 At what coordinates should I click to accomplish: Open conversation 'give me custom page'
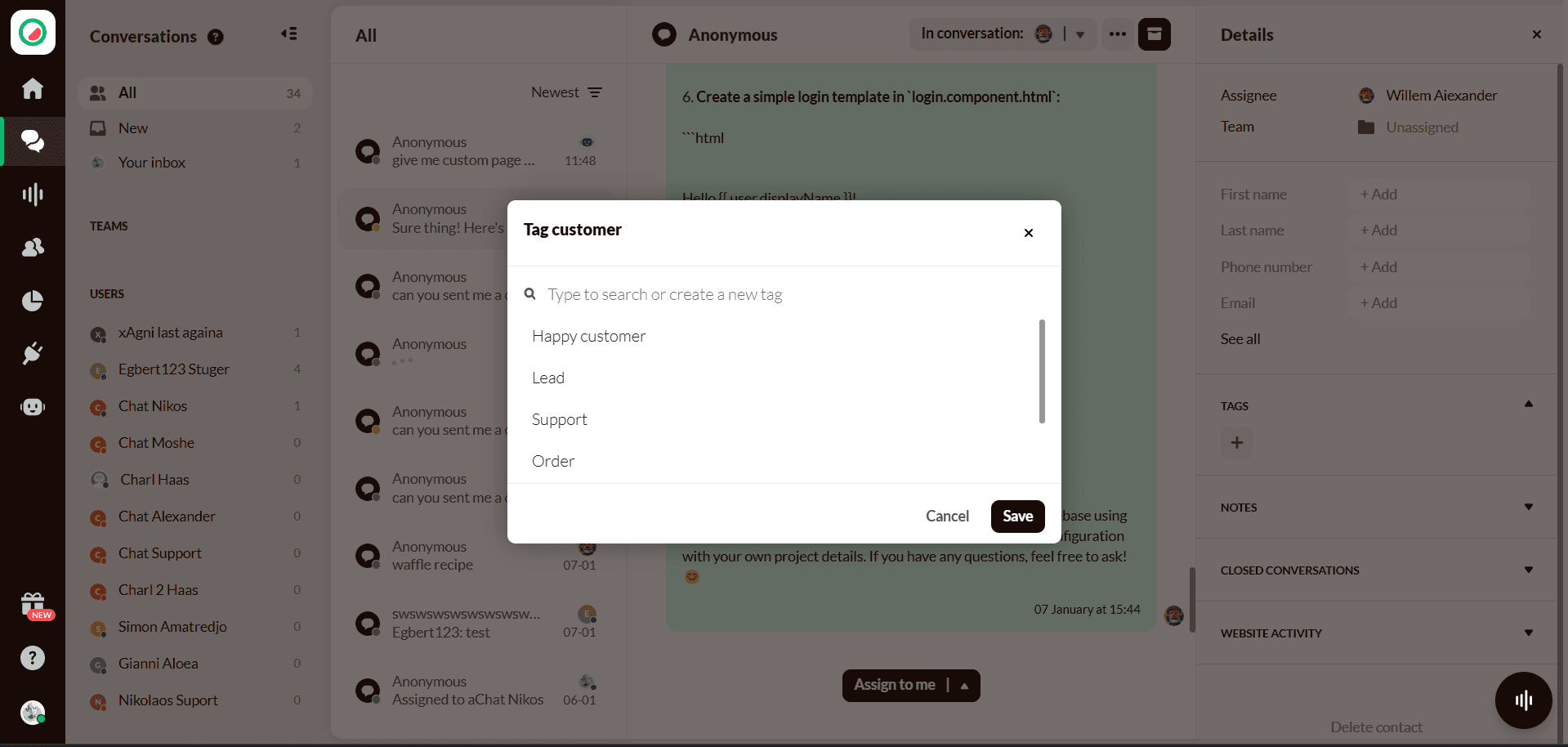[476, 151]
